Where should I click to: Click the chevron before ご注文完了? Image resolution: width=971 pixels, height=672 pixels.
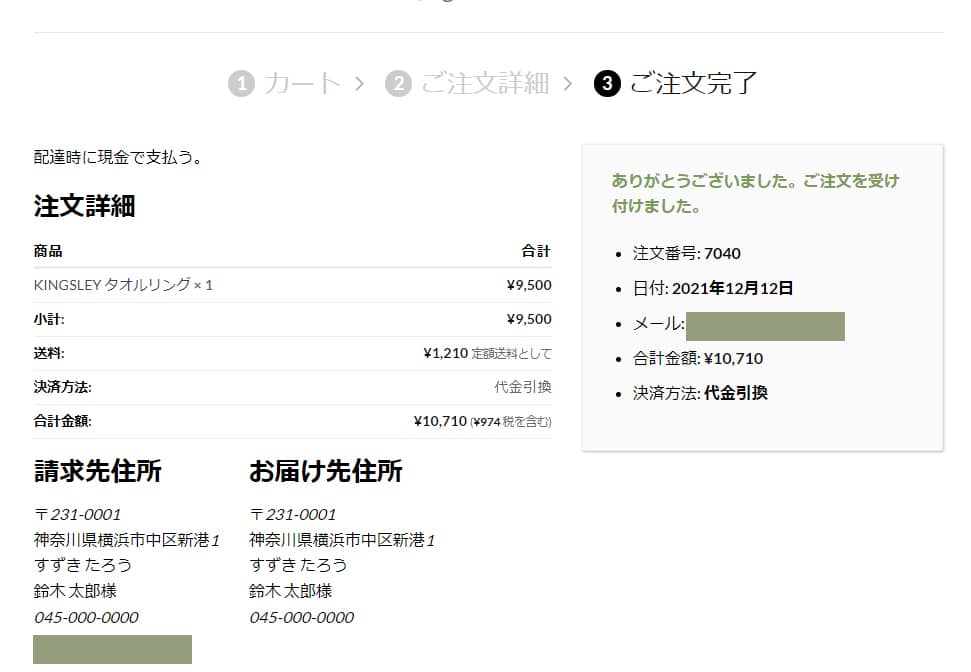568,84
